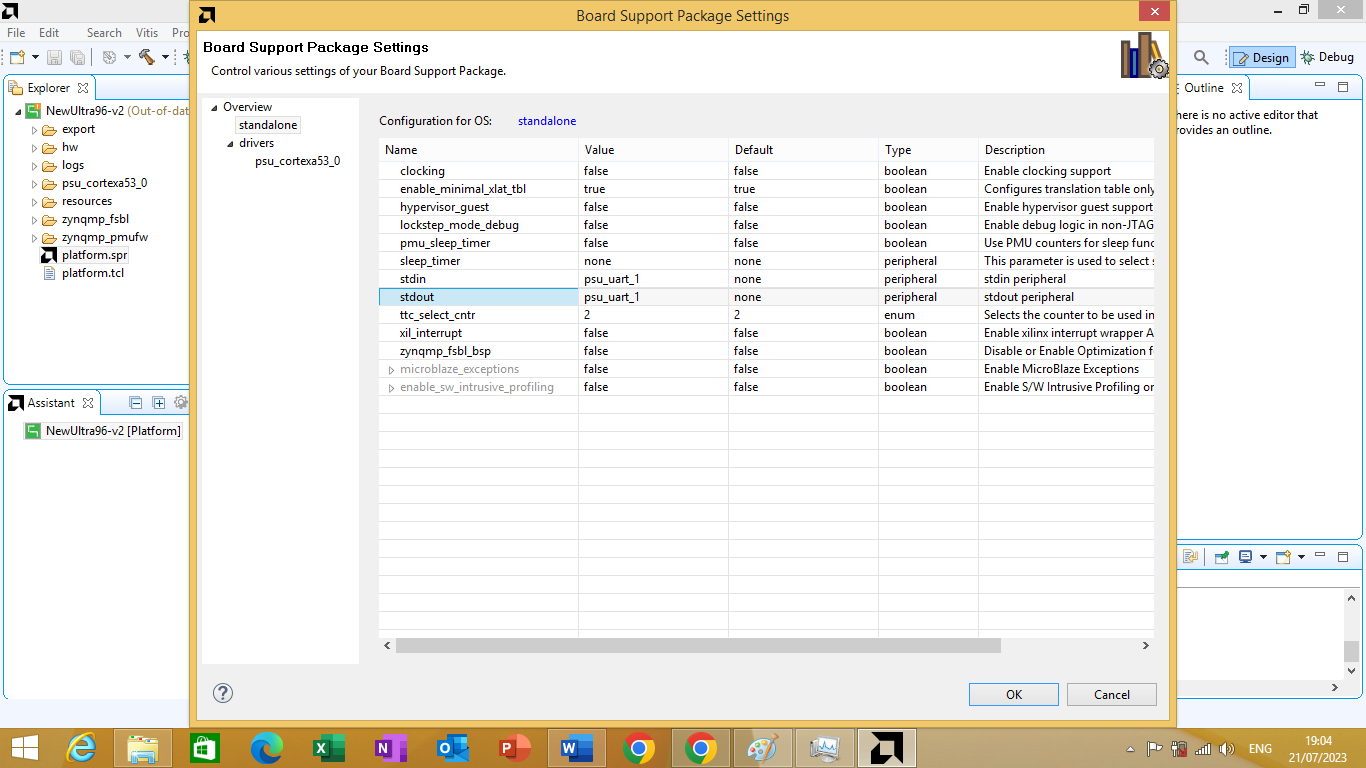This screenshot has width=1366, height=768.
Task: Click clocking value false cell
Action: [654, 171]
